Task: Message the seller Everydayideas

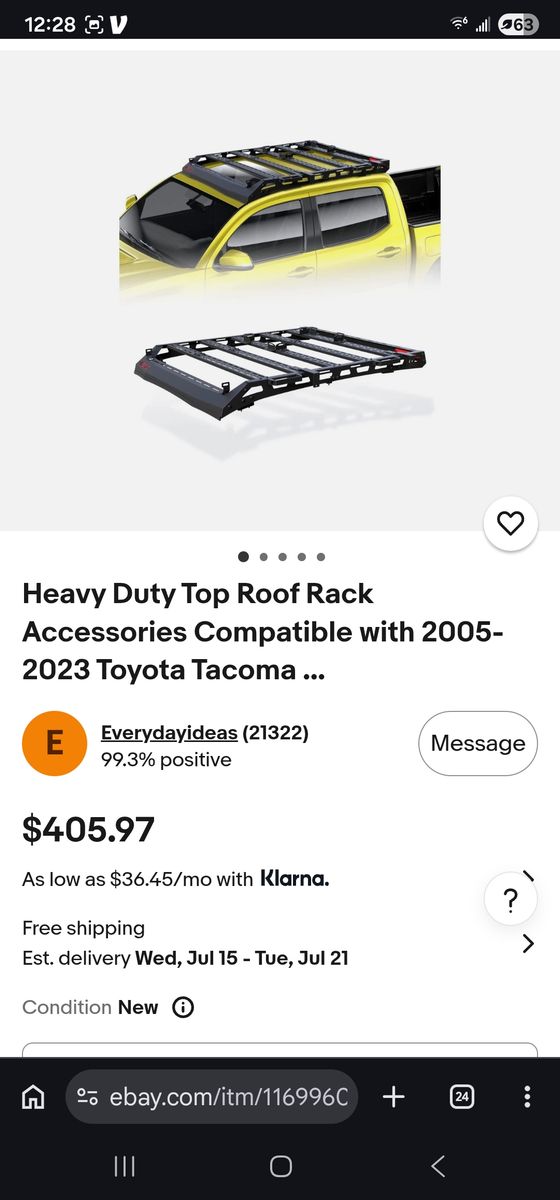Action: click(477, 743)
